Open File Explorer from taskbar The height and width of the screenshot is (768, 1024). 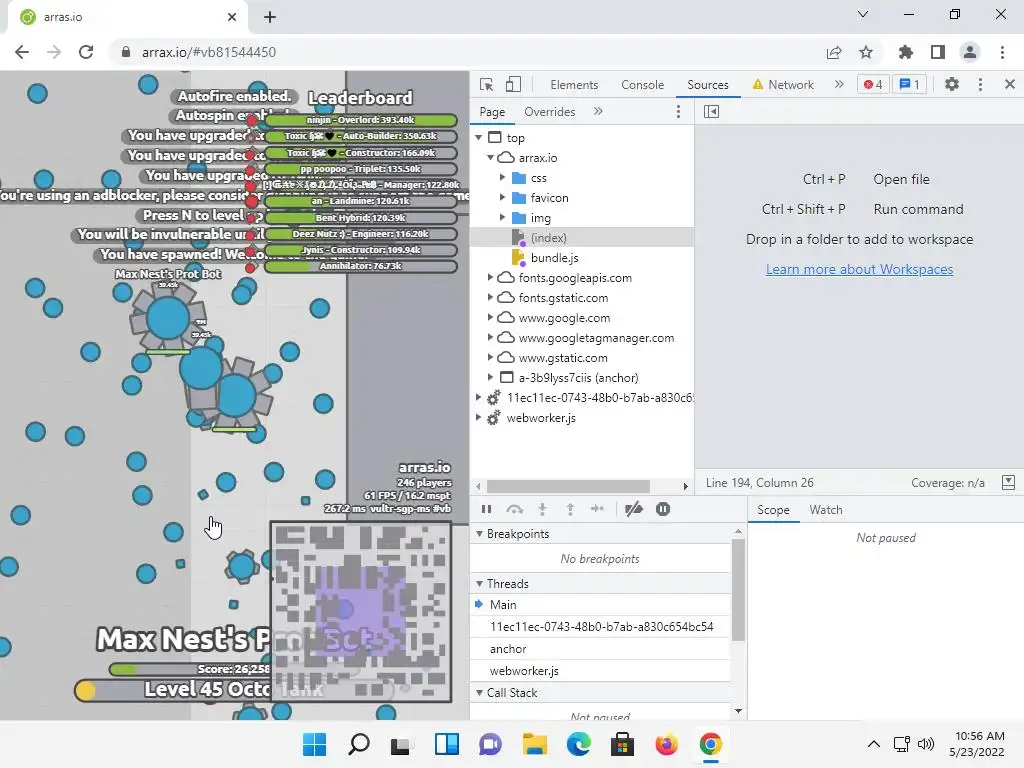point(535,744)
